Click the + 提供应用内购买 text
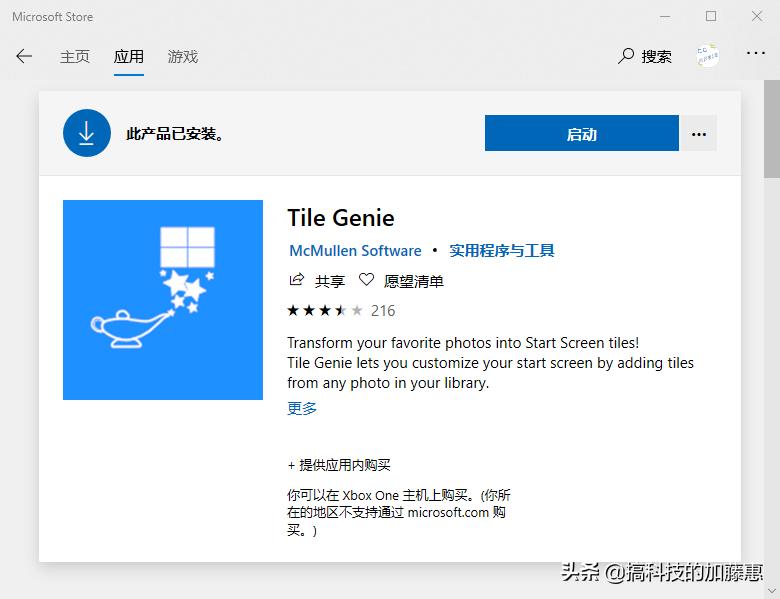780x599 pixels. coord(339,465)
